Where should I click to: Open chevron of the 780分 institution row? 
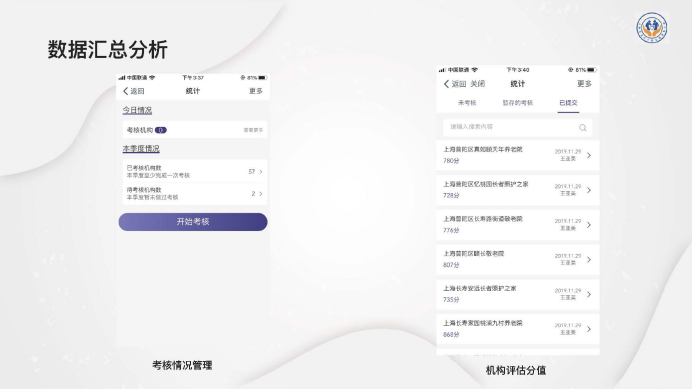(589, 156)
